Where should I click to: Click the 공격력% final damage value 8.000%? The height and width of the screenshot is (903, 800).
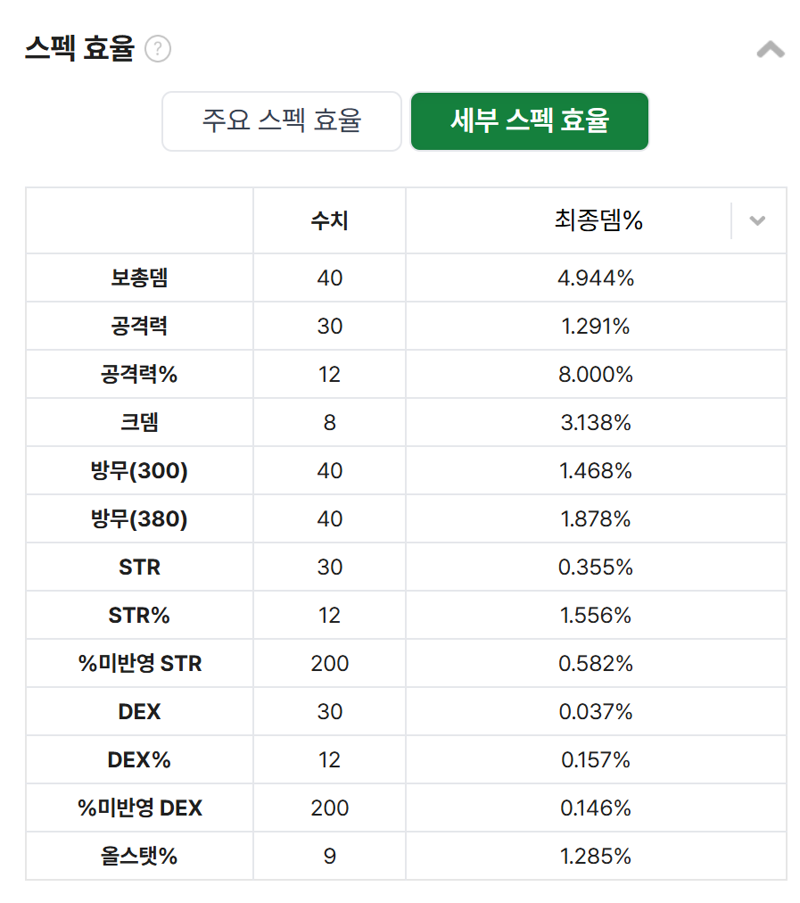click(x=596, y=374)
